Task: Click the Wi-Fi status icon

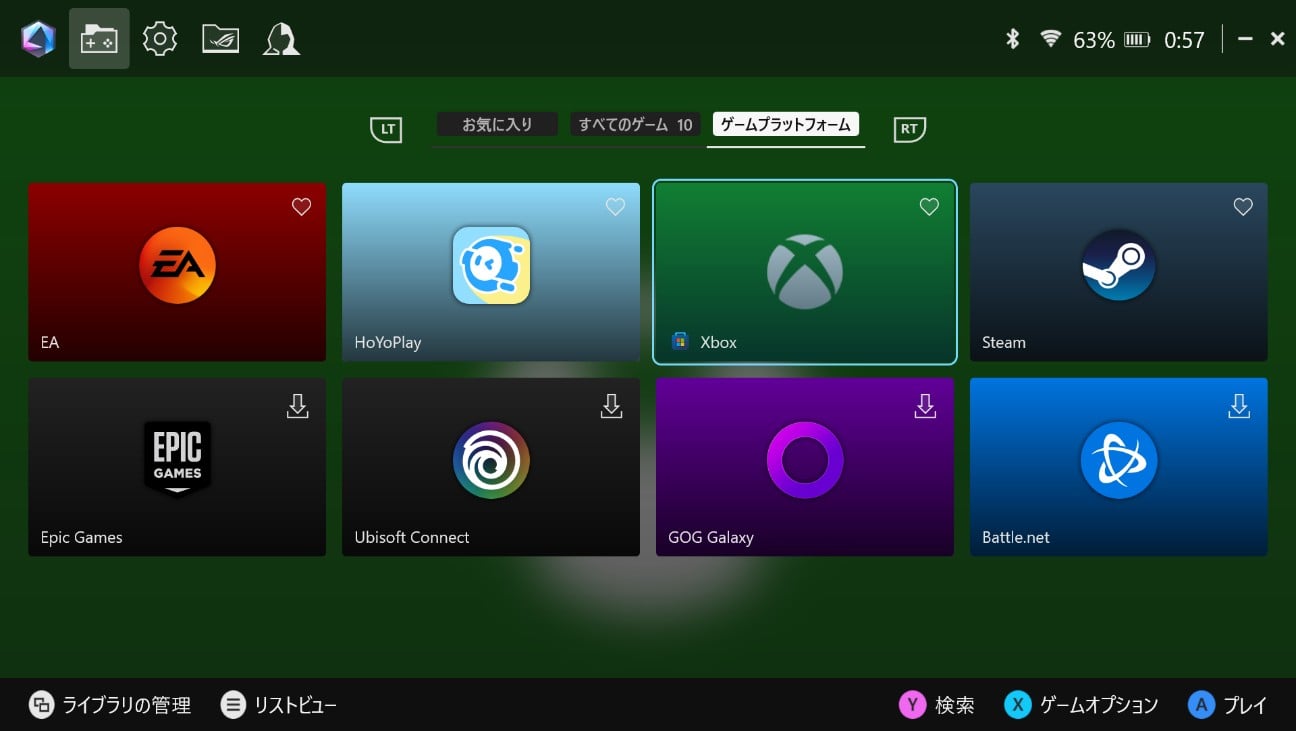Action: (1050, 39)
